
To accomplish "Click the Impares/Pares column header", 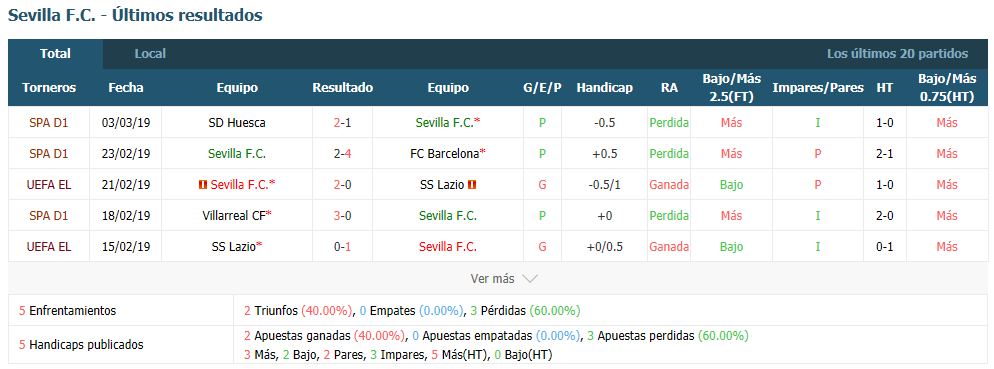I will (818, 88).
